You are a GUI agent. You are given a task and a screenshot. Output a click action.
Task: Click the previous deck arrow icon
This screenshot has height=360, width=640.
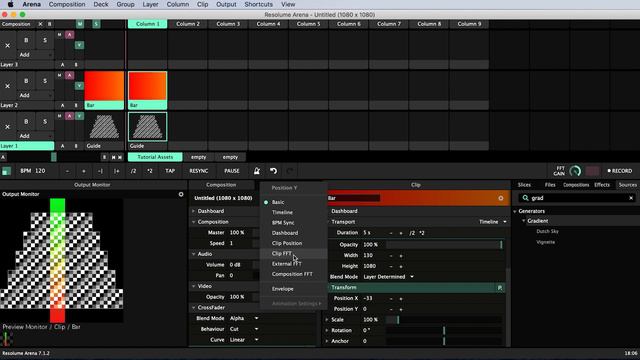click(113, 157)
